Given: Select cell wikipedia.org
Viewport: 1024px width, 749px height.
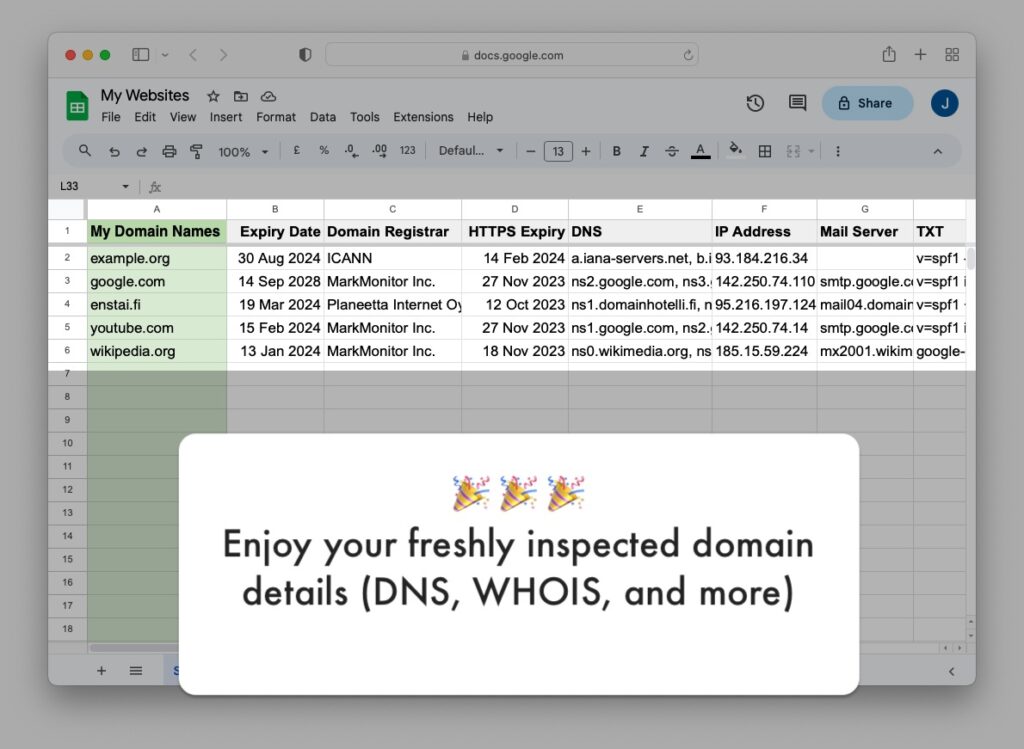Looking at the screenshot, I should (157, 351).
